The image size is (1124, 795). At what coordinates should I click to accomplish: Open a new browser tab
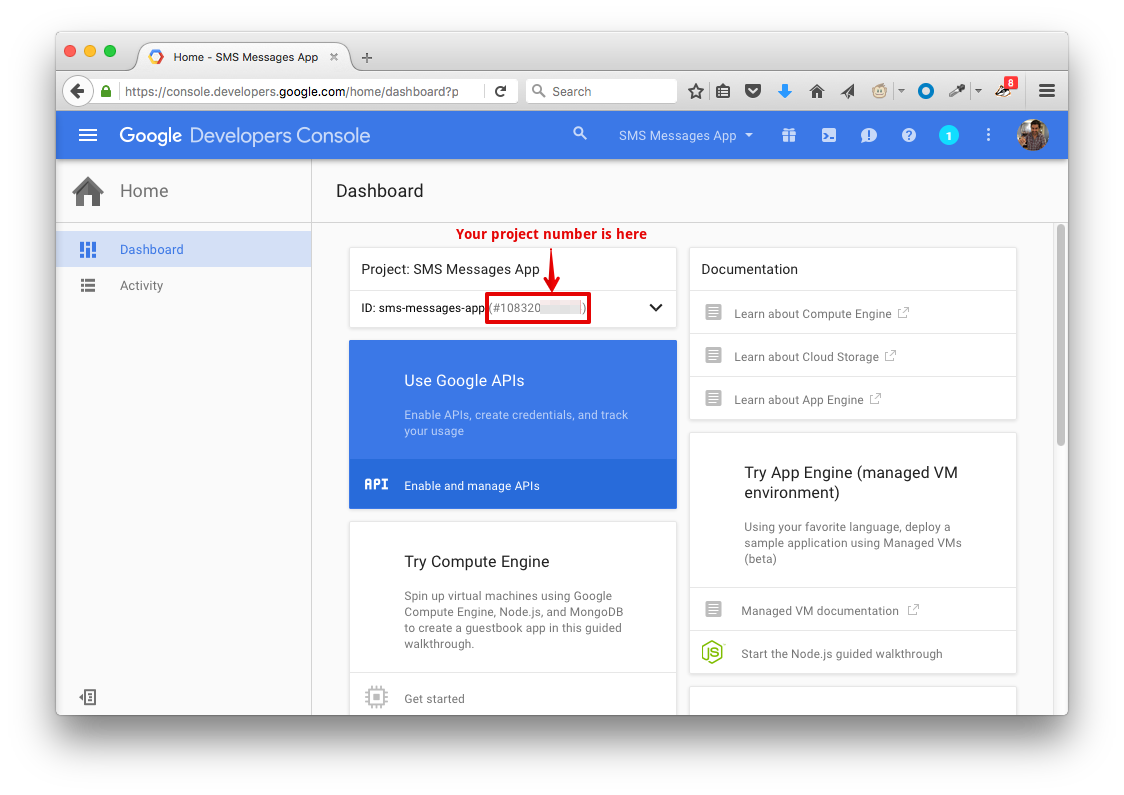pos(366,57)
